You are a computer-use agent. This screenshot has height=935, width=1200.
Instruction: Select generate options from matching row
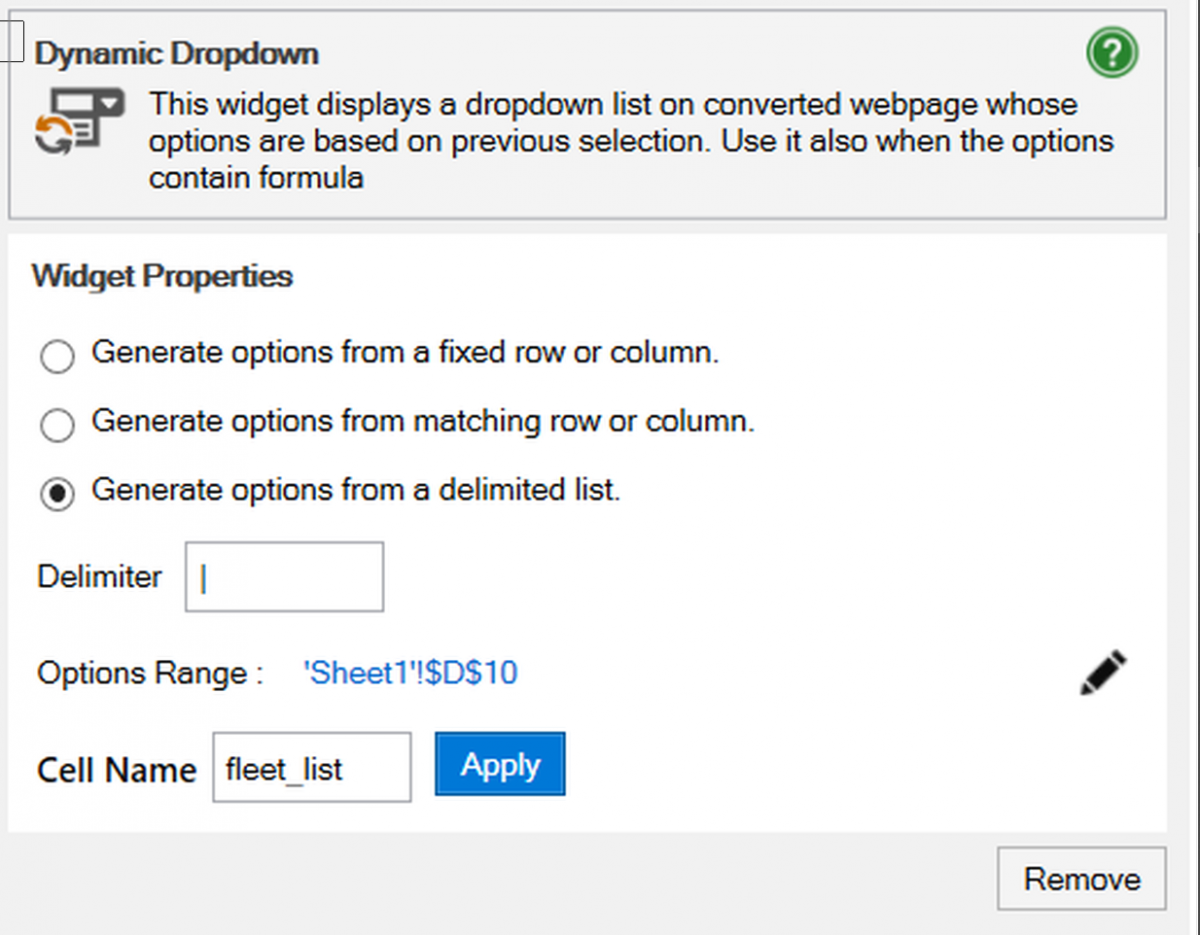57,425
